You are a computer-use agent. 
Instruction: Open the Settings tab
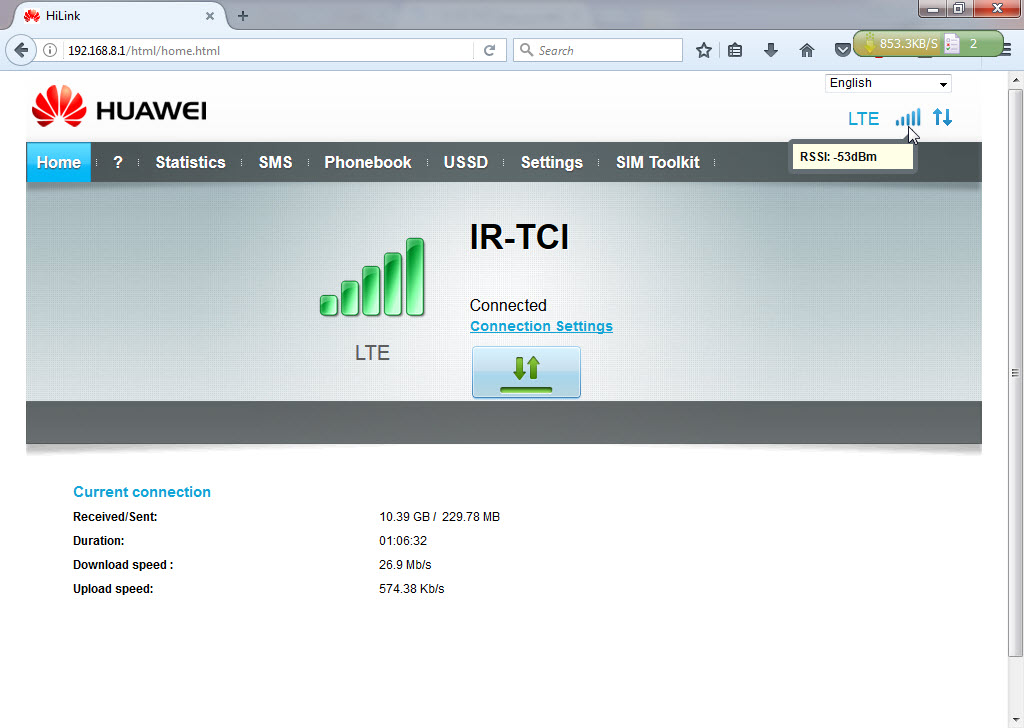[551, 162]
